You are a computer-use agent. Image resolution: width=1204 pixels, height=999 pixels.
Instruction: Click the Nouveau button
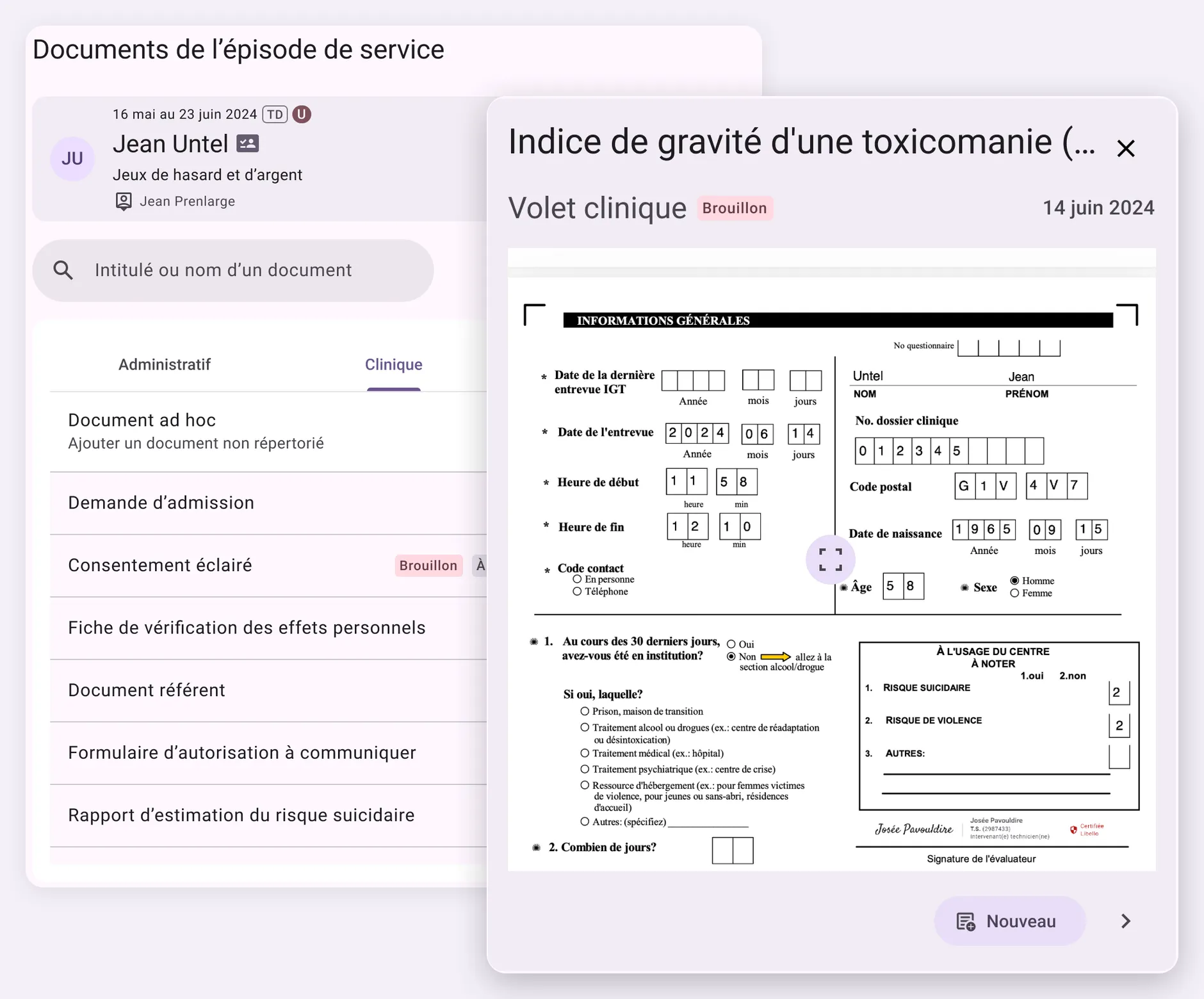click(x=1009, y=921)
